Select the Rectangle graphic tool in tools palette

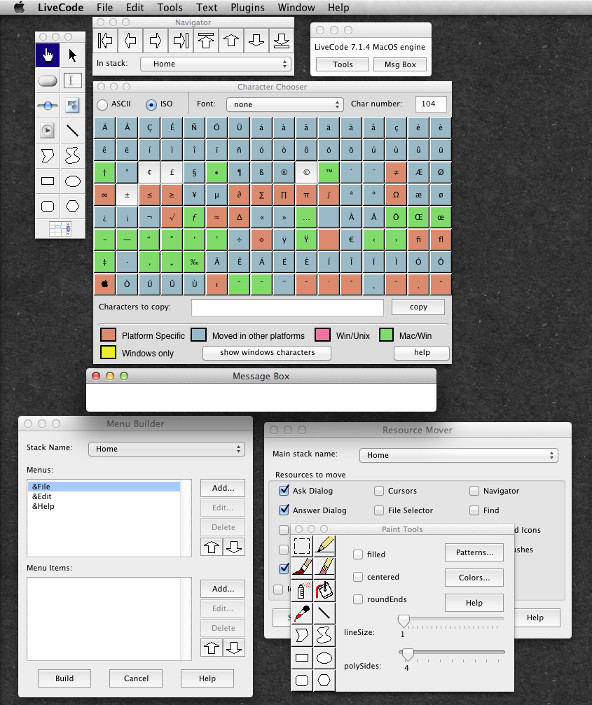pos(47,181)
